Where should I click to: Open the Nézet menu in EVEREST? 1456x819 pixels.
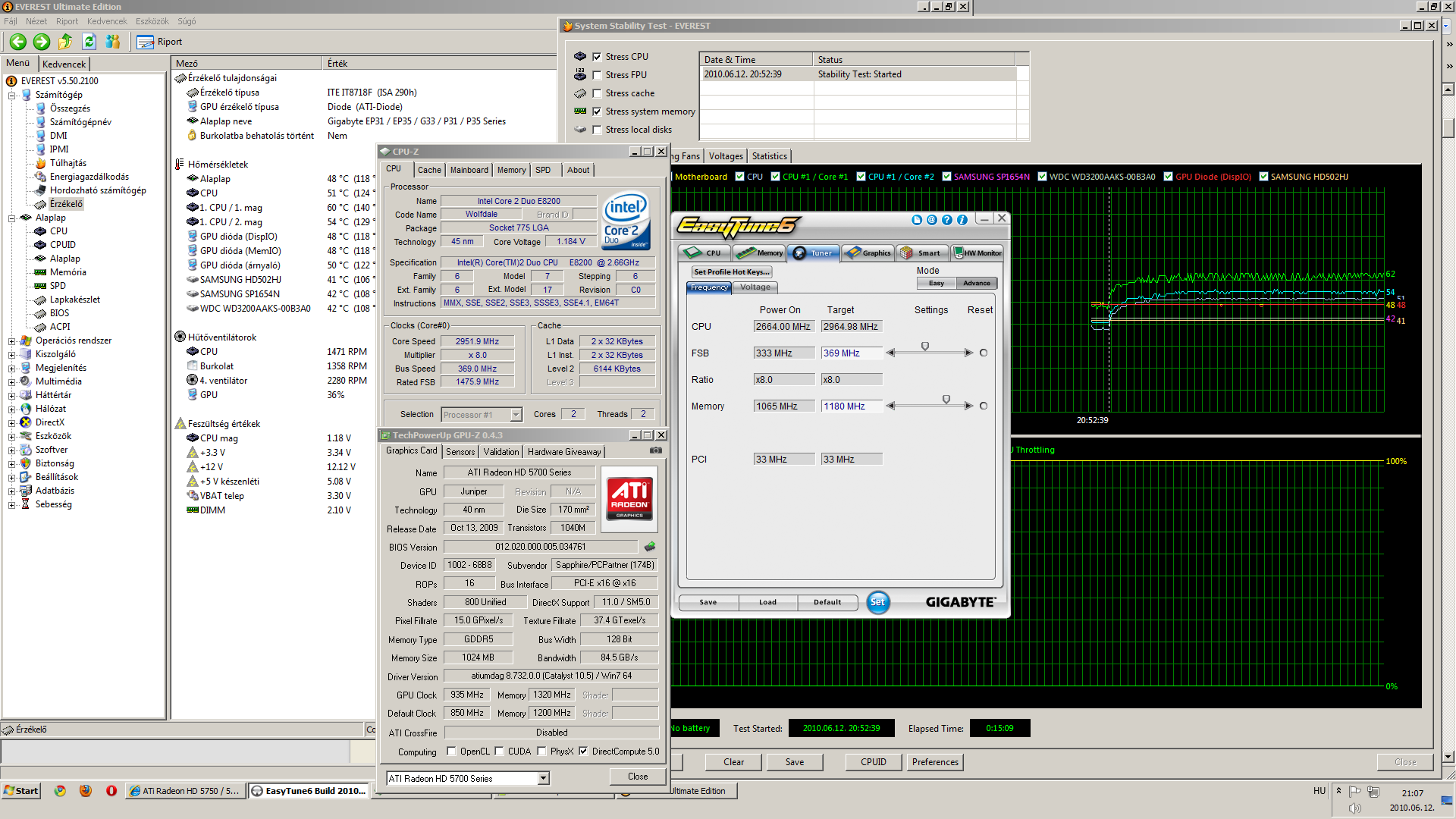coord(36,21)
